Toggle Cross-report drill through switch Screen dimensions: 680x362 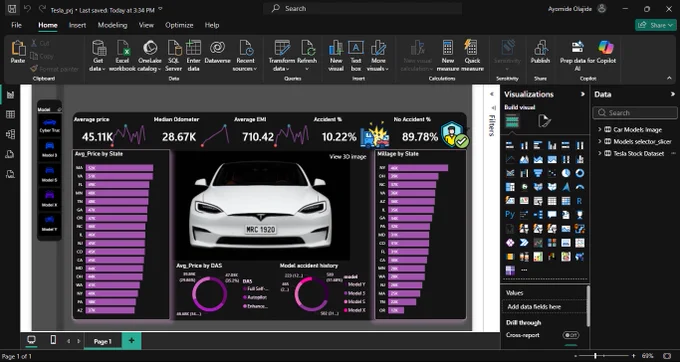[x=571, y=335]
